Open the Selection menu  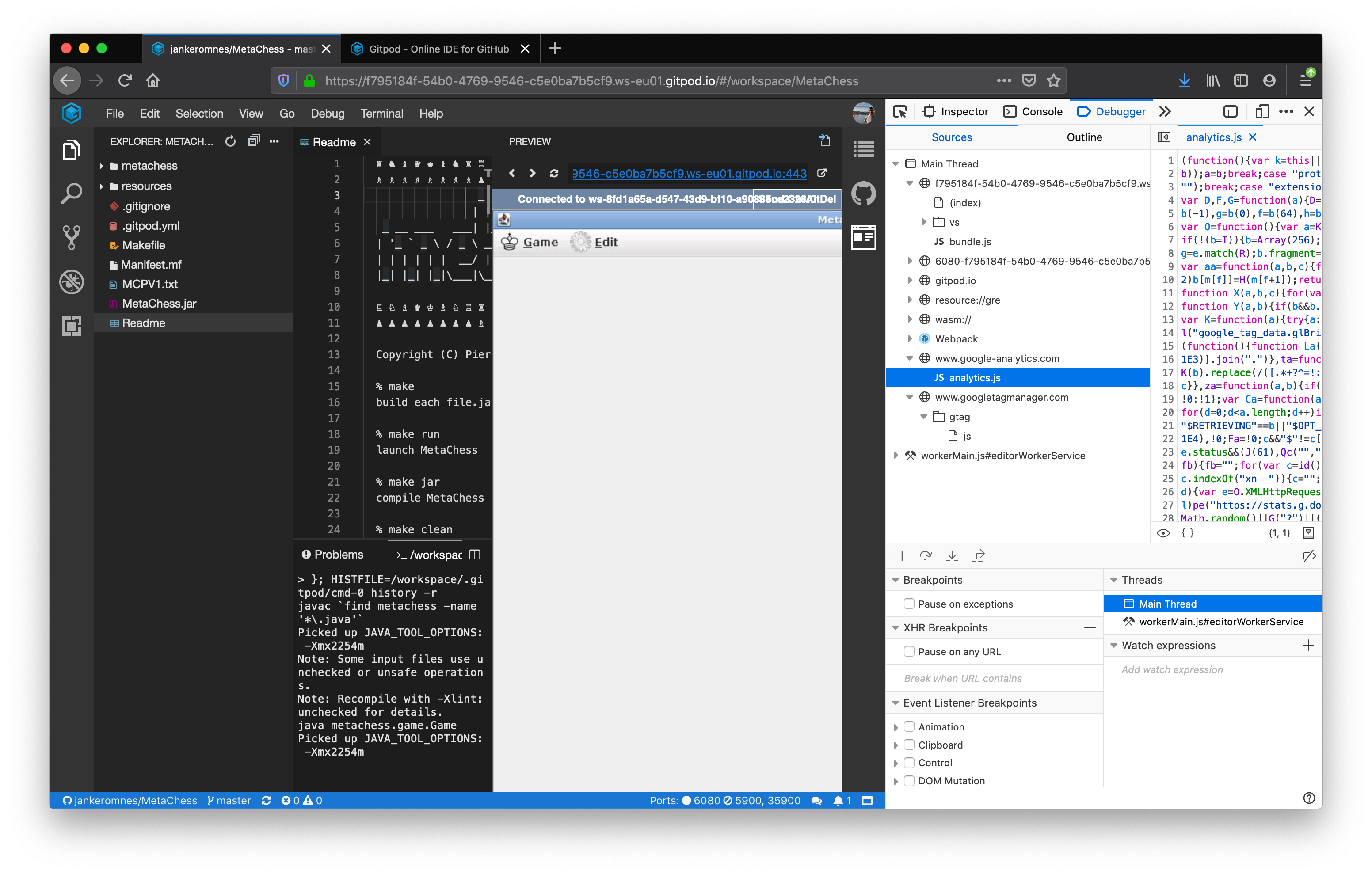click(199, 114)
